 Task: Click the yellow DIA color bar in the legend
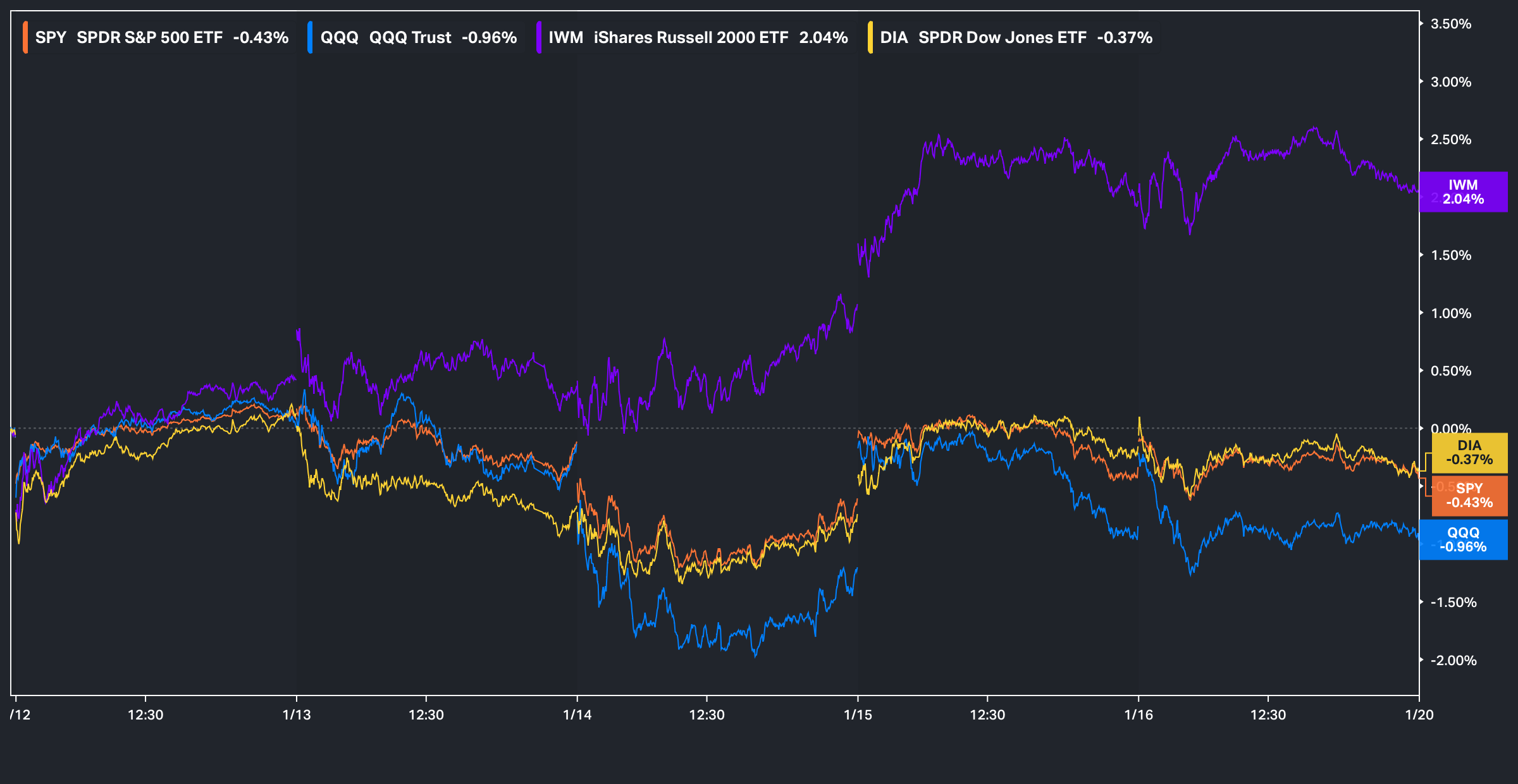870,38
